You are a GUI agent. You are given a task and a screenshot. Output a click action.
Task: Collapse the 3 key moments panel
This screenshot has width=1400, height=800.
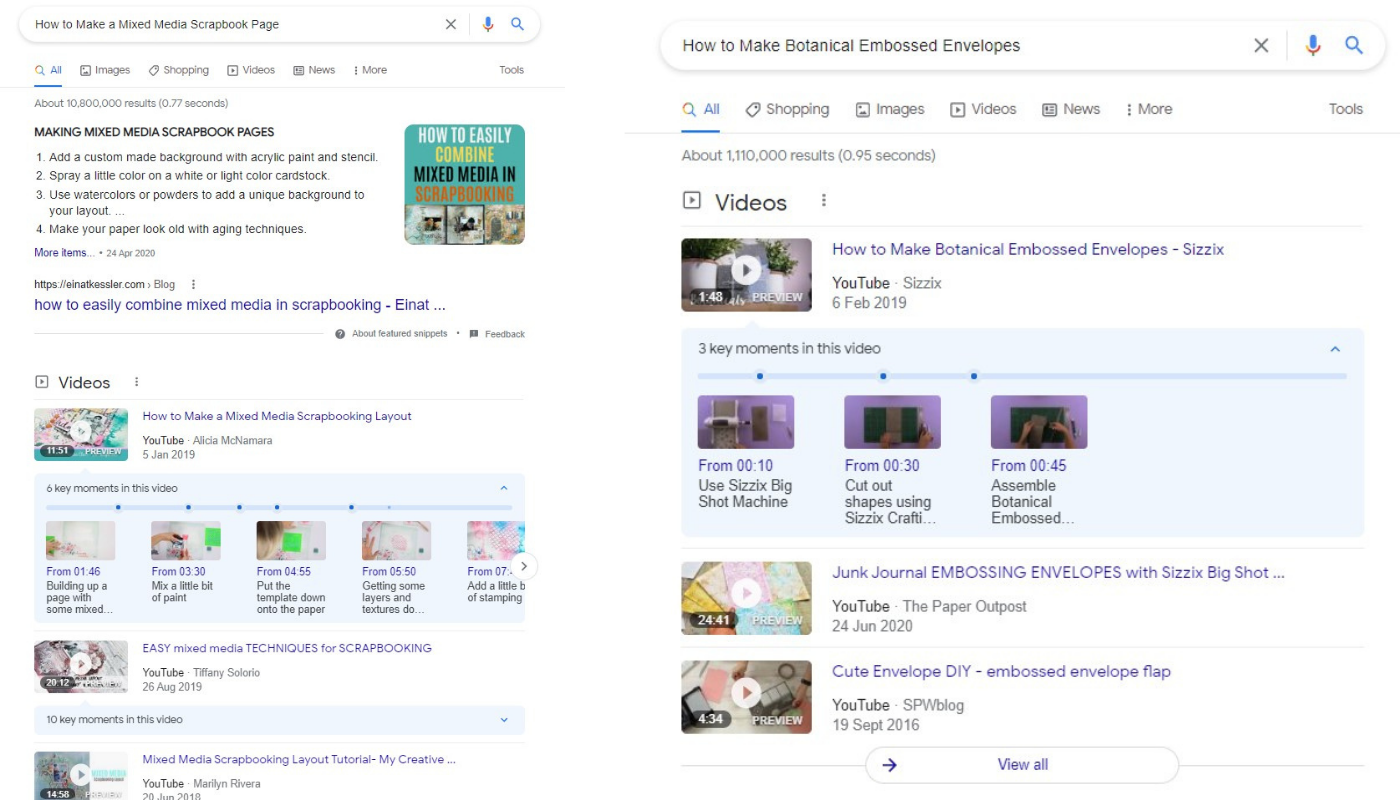tap(1335, 349)
